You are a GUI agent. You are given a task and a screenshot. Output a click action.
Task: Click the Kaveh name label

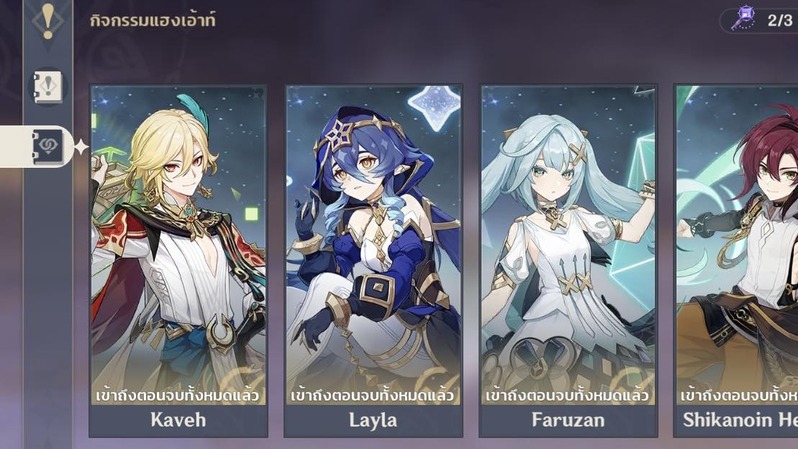(x=178, y=420)
